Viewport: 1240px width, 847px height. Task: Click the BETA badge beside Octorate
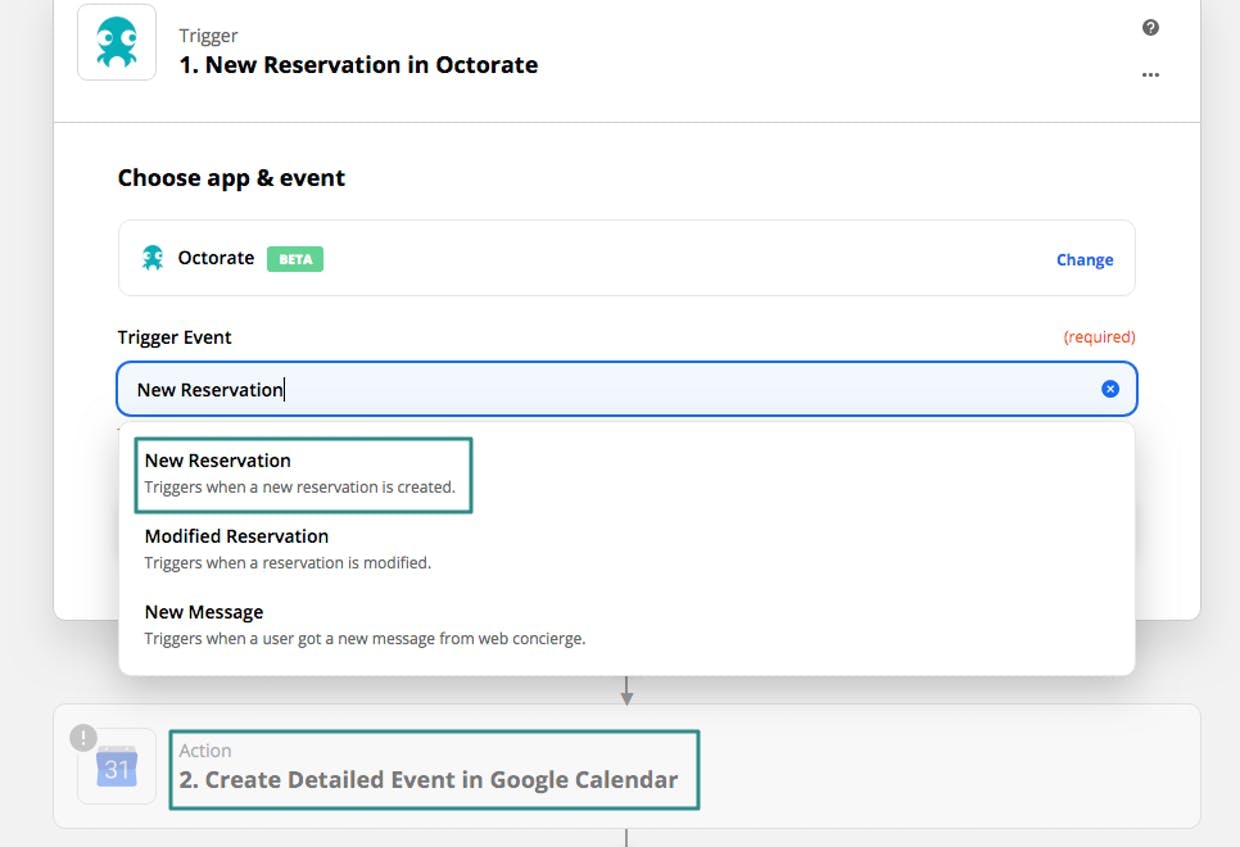pos(295,259)
